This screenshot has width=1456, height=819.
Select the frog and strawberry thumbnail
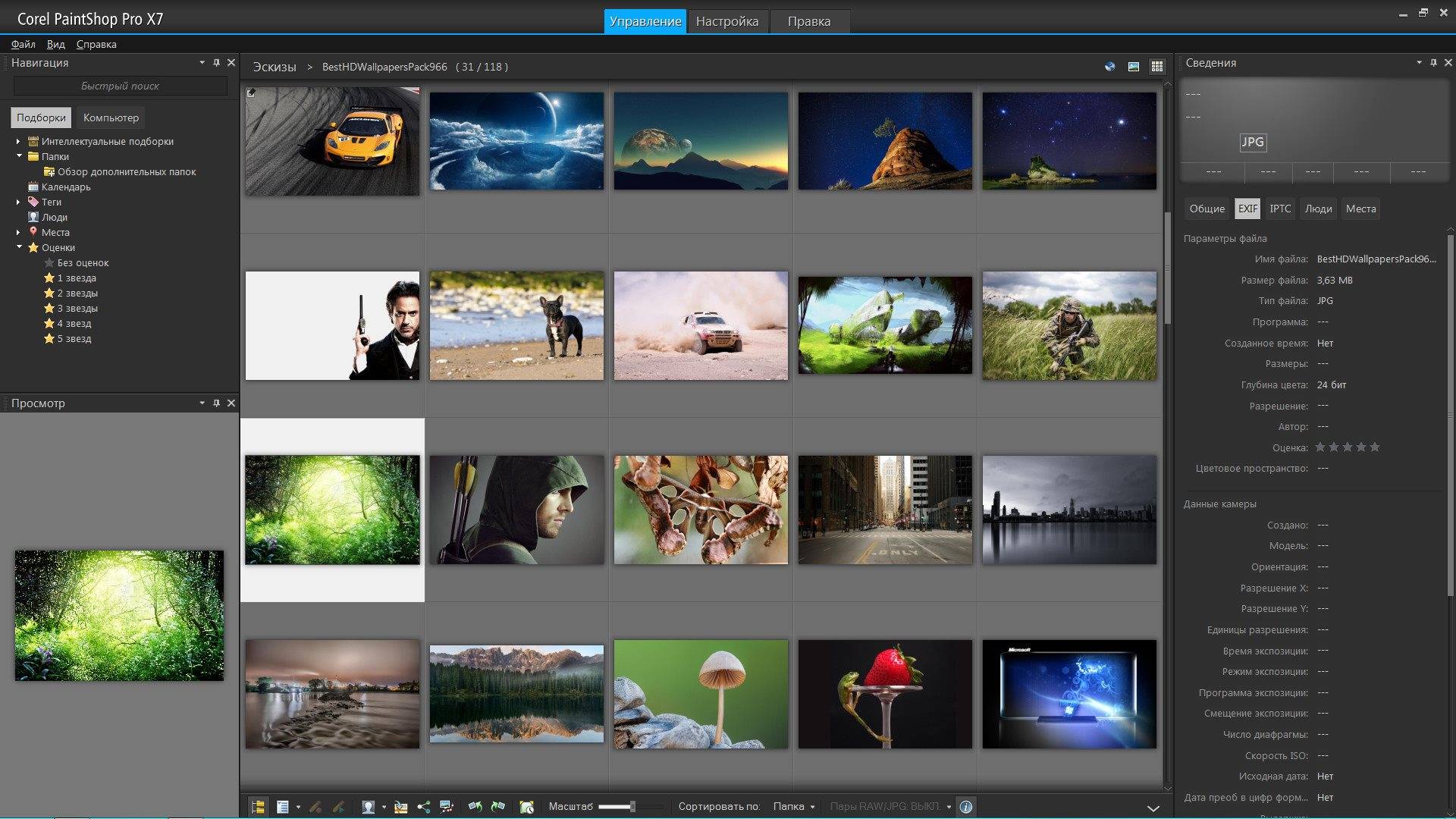pos(885,694)
